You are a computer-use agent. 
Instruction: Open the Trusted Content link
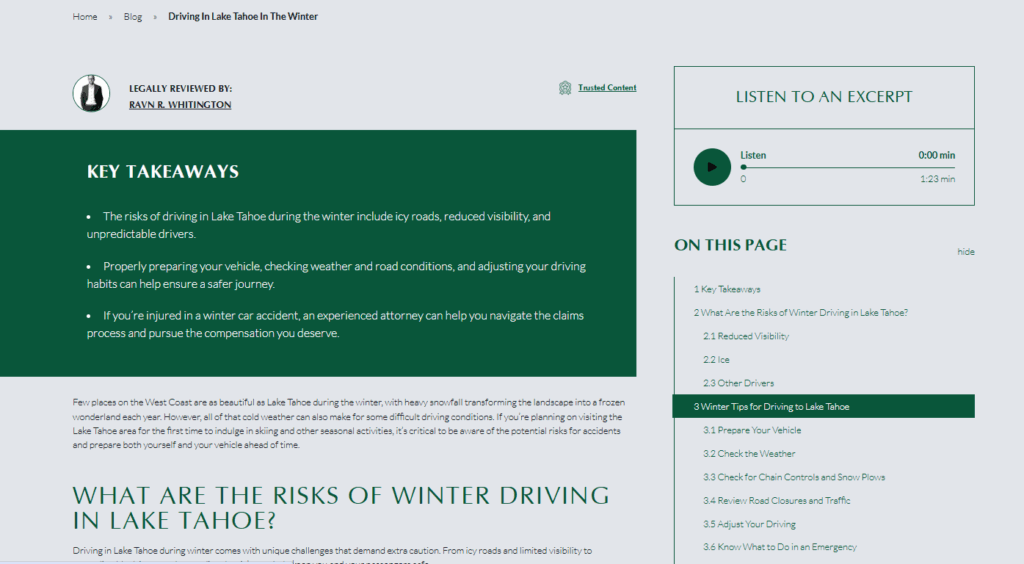point(607,87)
